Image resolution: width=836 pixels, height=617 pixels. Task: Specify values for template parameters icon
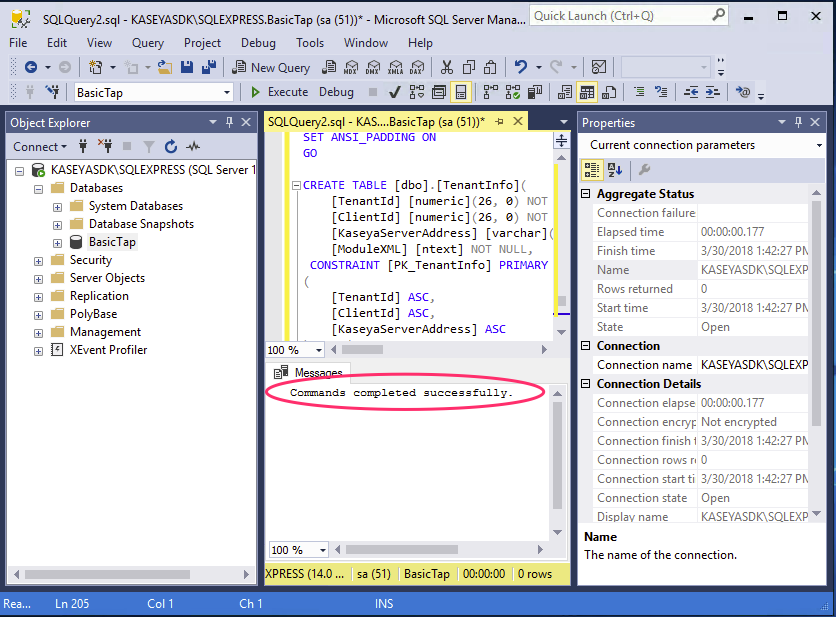[x=743, y=92]
